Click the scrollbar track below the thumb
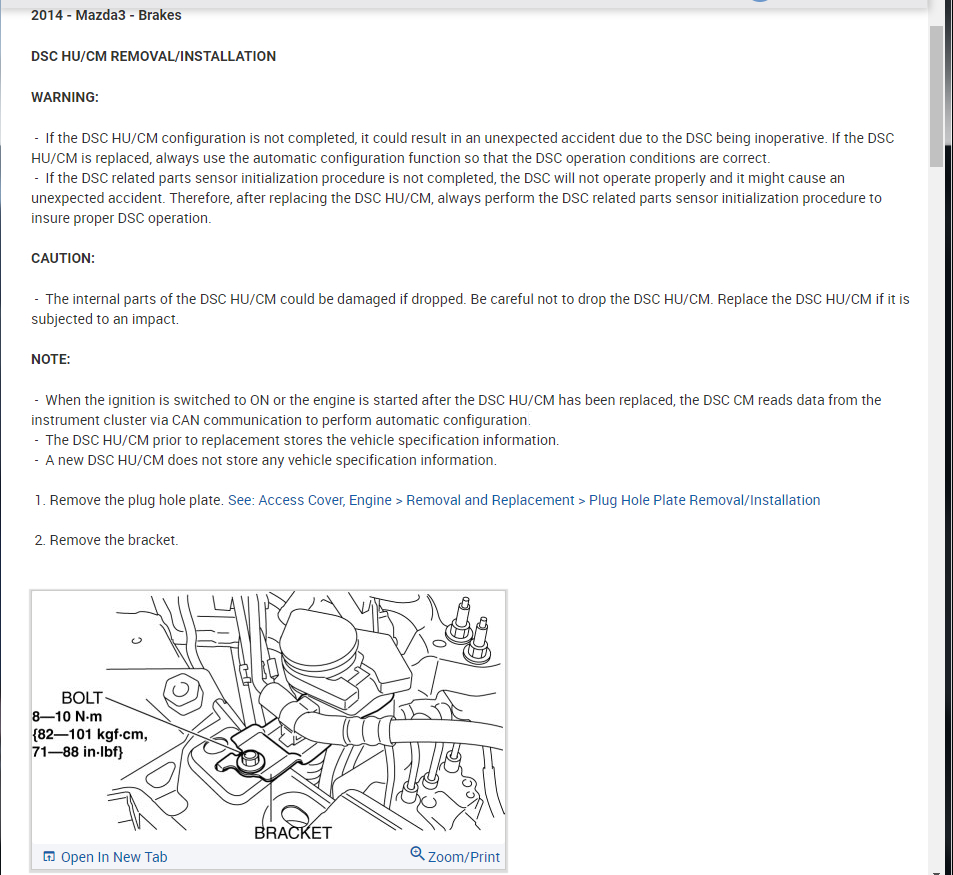 click(935, 516)
